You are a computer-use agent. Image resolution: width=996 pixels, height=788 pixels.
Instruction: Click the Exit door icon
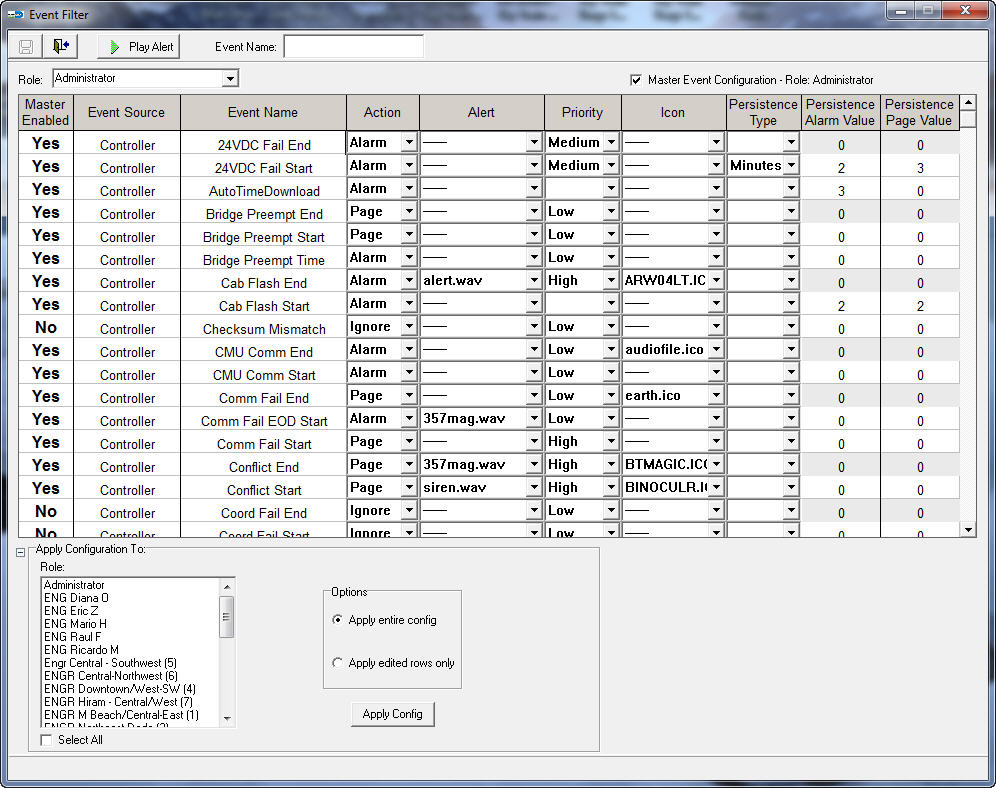tap(62, 47)
